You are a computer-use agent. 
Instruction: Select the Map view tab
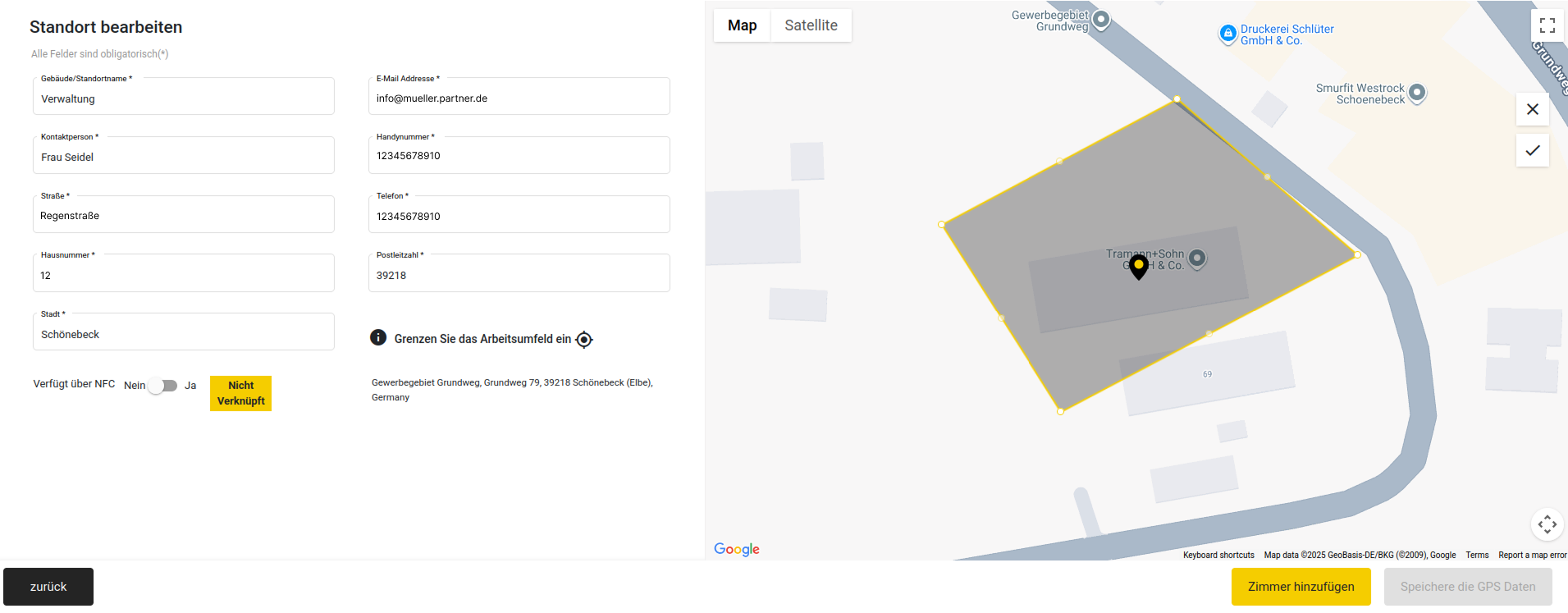coord(742,25)
